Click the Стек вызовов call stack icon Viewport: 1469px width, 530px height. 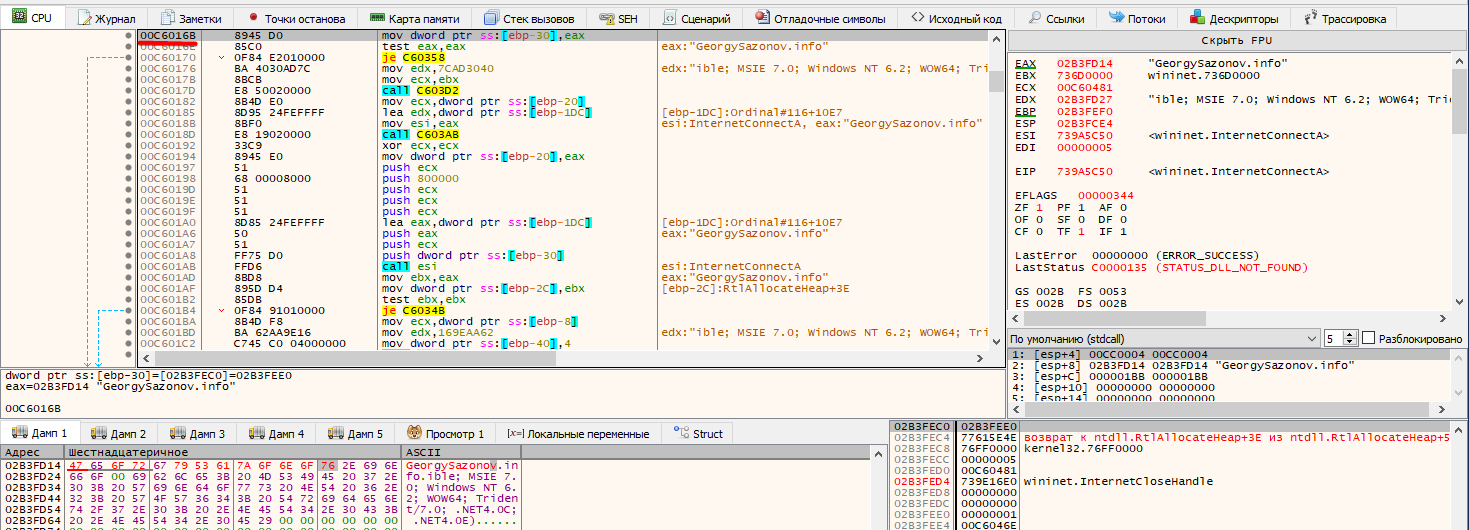[491, 19]
